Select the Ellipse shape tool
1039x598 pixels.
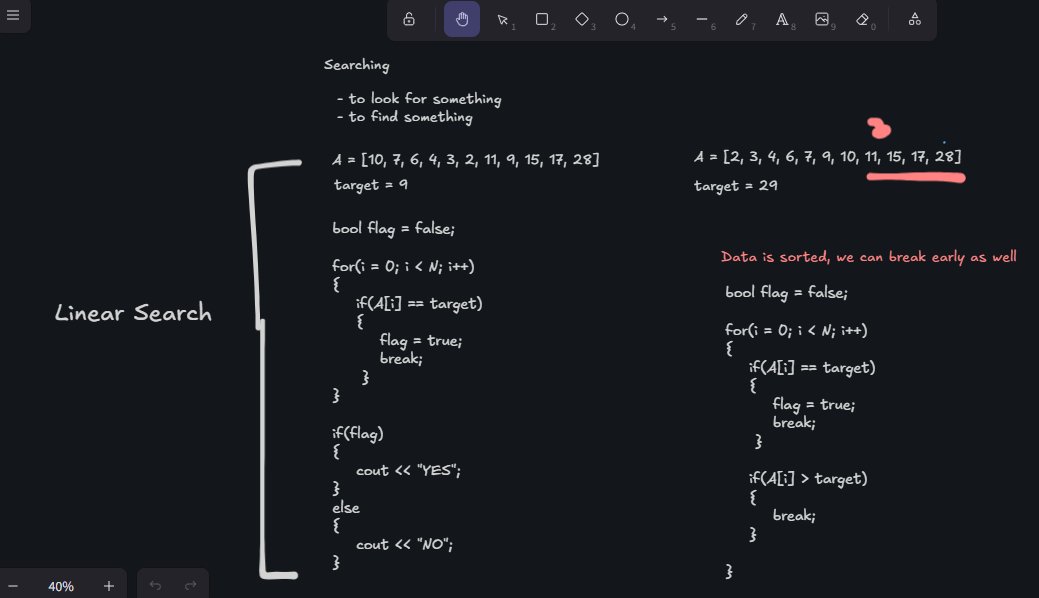(622, 19)
